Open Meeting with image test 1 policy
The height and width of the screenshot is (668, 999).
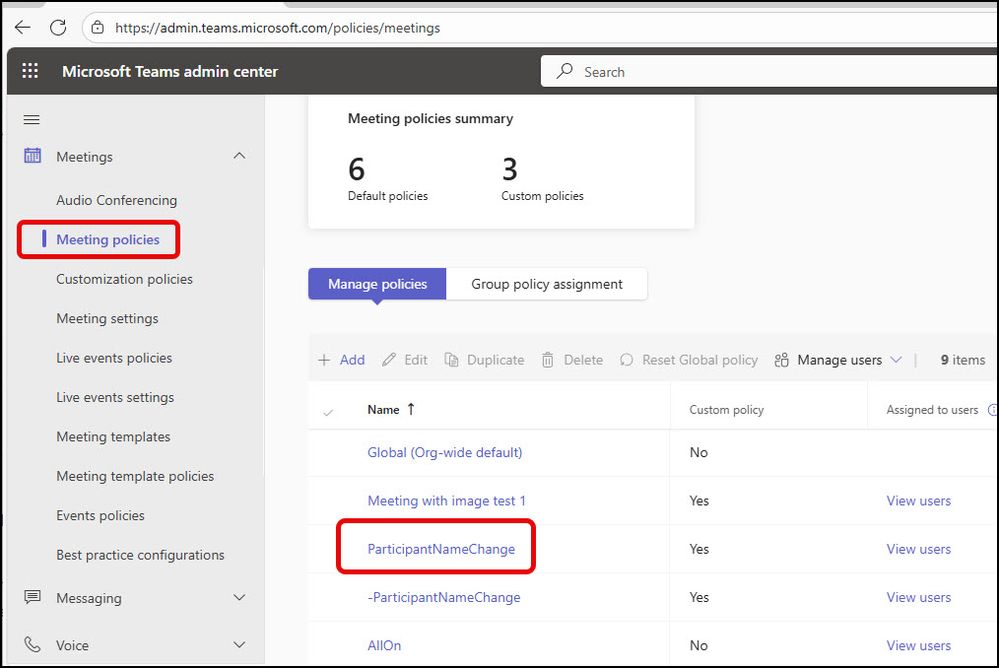(x=447, y=501)
